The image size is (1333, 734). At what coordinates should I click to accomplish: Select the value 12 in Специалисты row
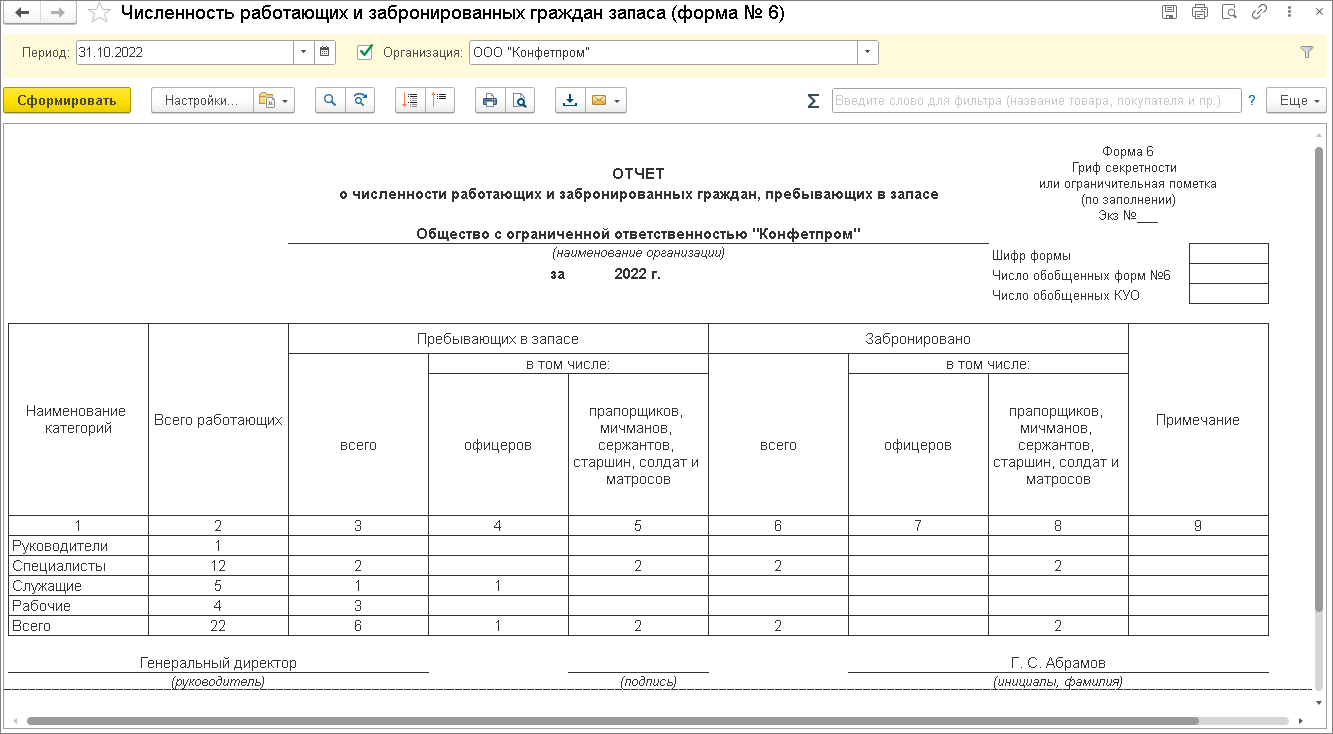[218, 566]
